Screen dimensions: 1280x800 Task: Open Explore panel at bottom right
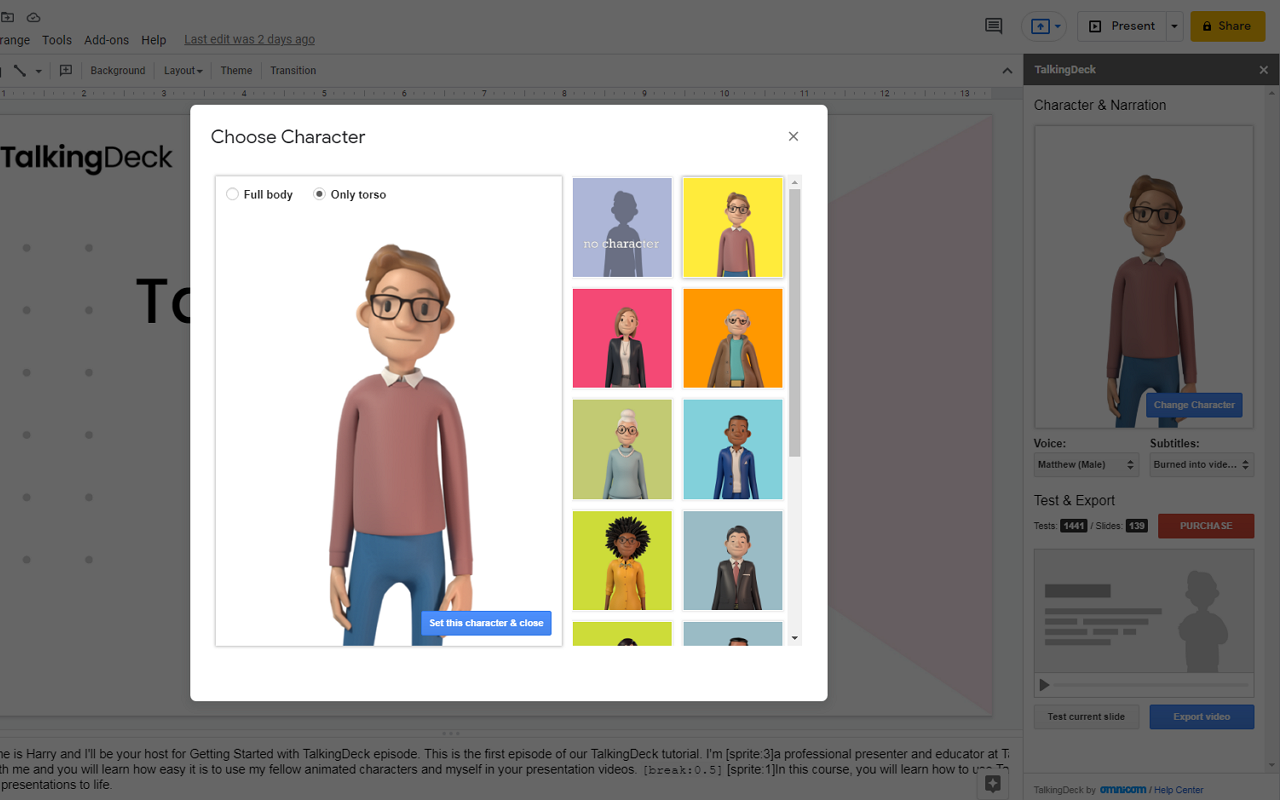993,782
